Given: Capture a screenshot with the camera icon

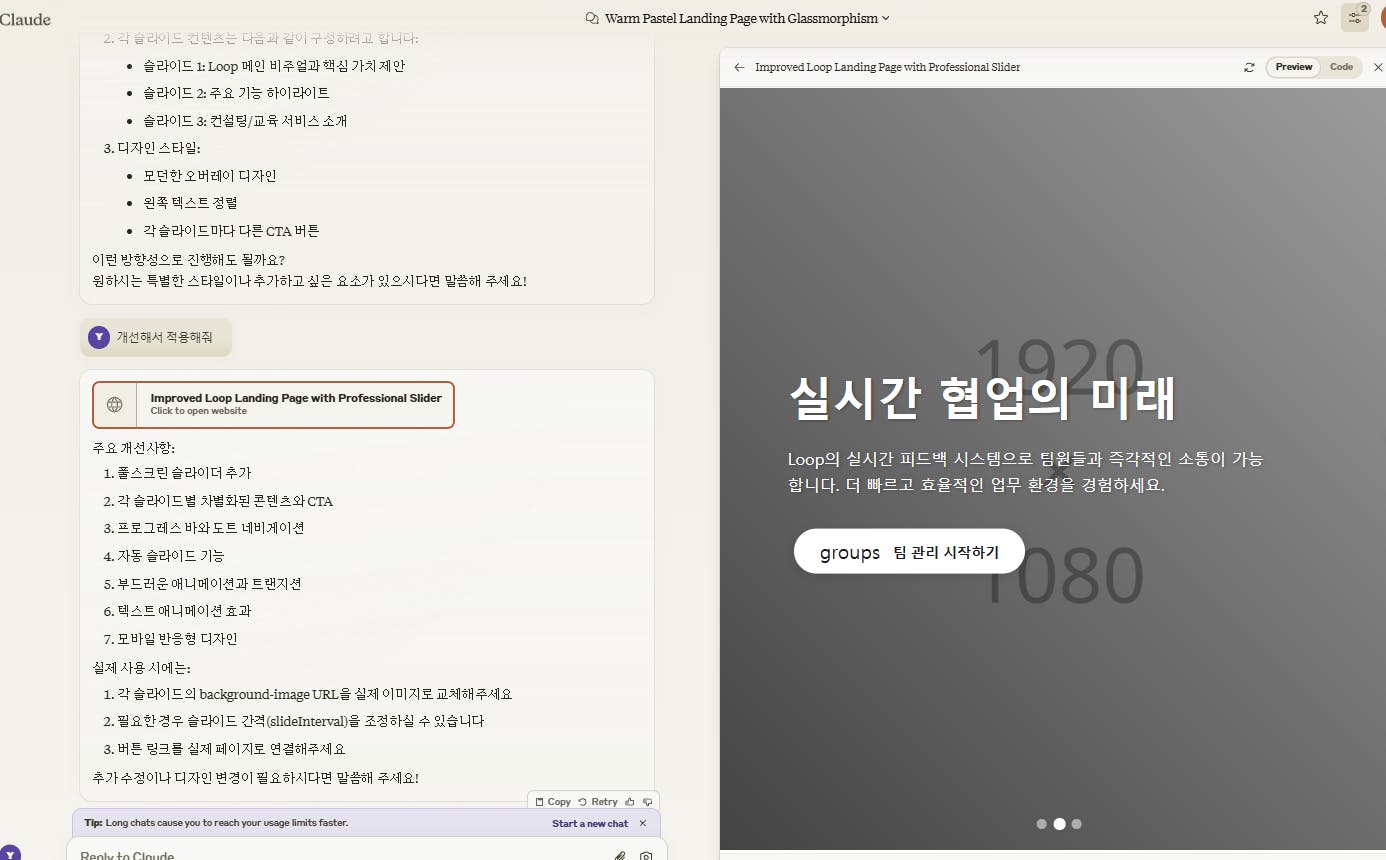Looking at the screenshot, I should coord(646,856).
